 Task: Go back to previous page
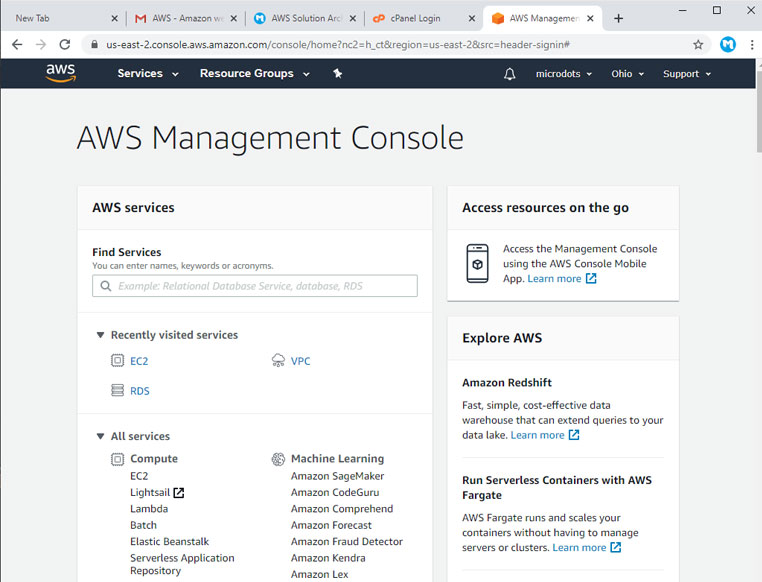coord(17,45)
